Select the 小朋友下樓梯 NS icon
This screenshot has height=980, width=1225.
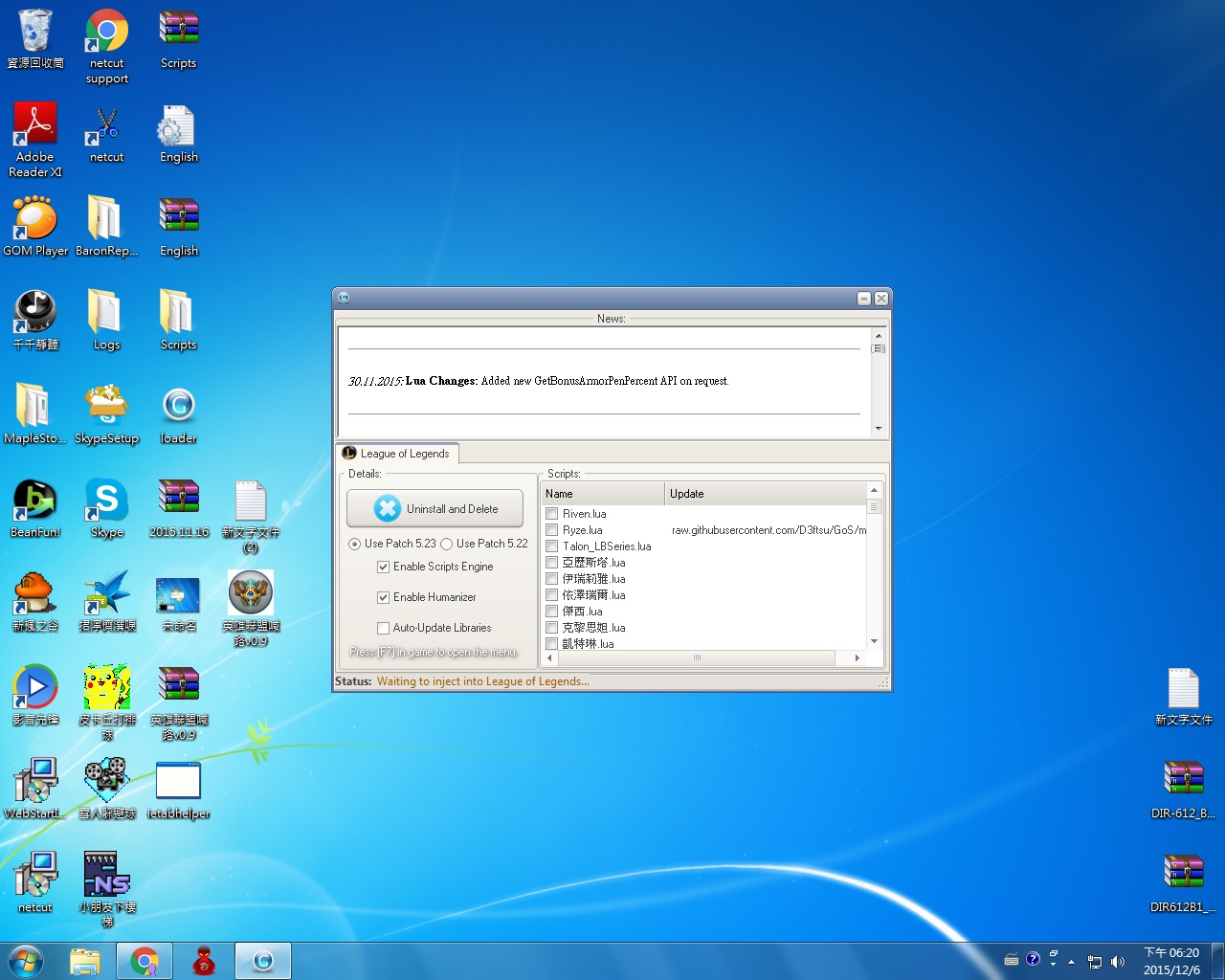pyautogui.click(x=107, y=891)
